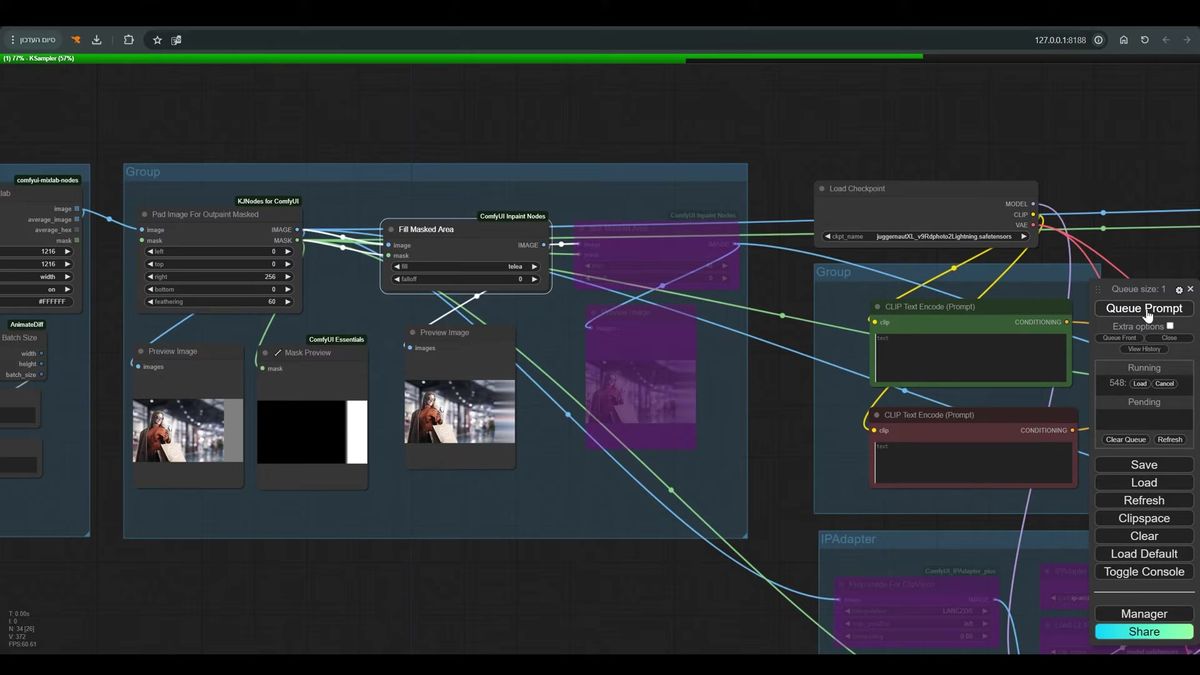Viewport: 1200px width, 675px height.
Task: Choose previous ckpt_name checkpoint model
Action: pos(828,236)
